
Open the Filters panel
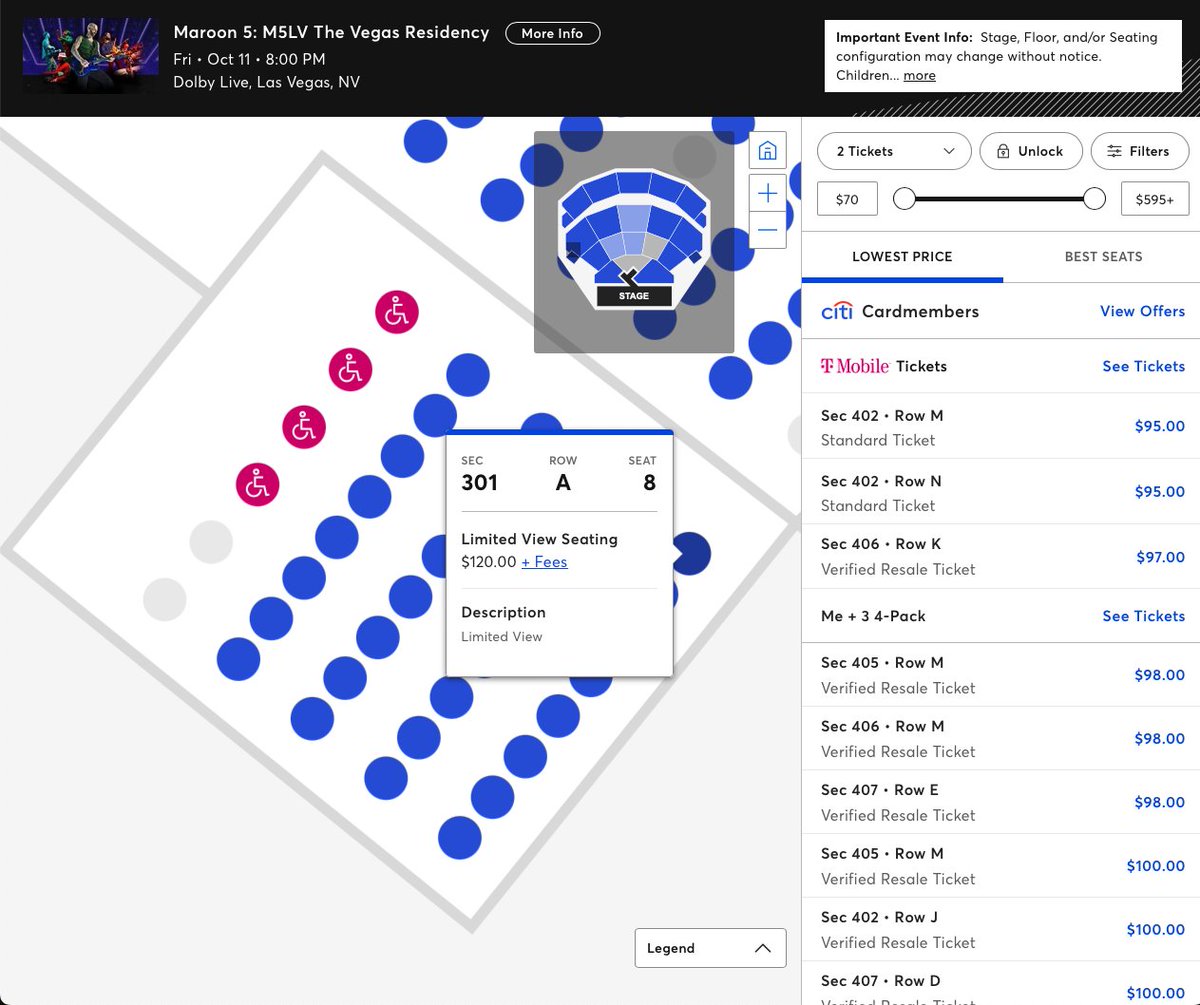coord(1140,151)
